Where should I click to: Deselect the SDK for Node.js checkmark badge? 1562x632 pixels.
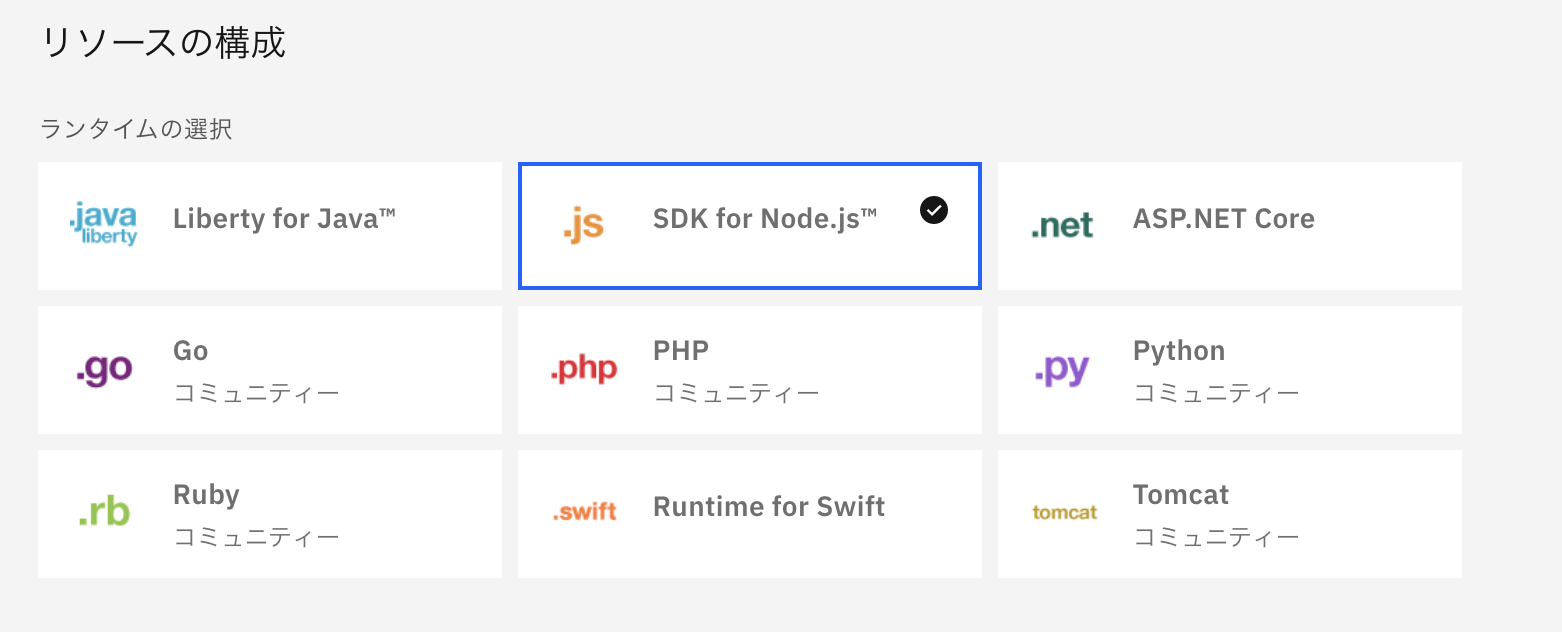933,210
